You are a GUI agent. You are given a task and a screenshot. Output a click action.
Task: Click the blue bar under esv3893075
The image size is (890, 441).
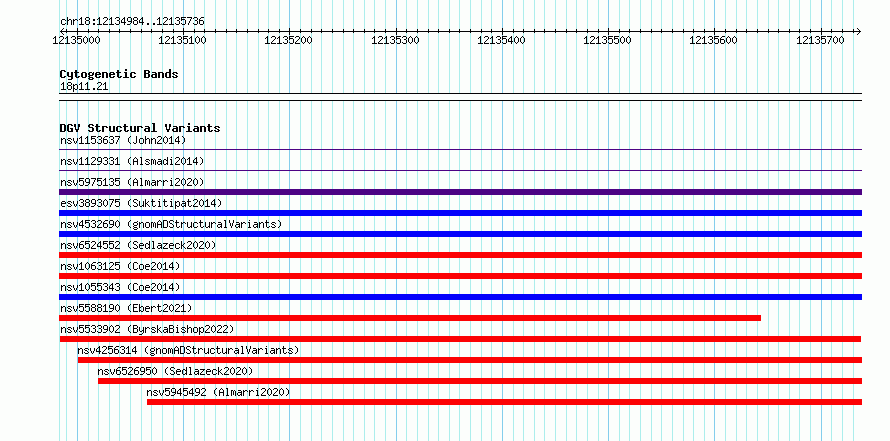click(x=461, y=213)
